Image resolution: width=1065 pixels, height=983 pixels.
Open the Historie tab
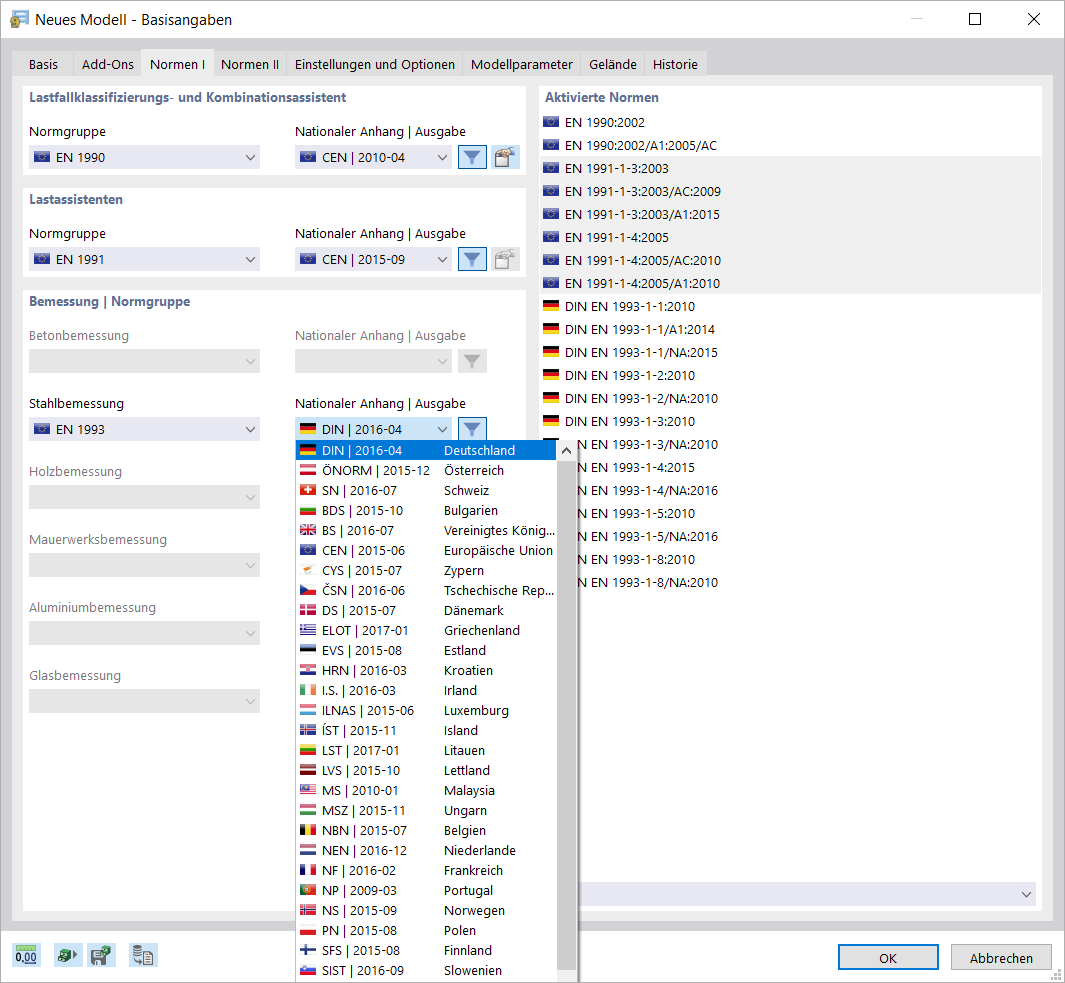[x=675, y=65]
